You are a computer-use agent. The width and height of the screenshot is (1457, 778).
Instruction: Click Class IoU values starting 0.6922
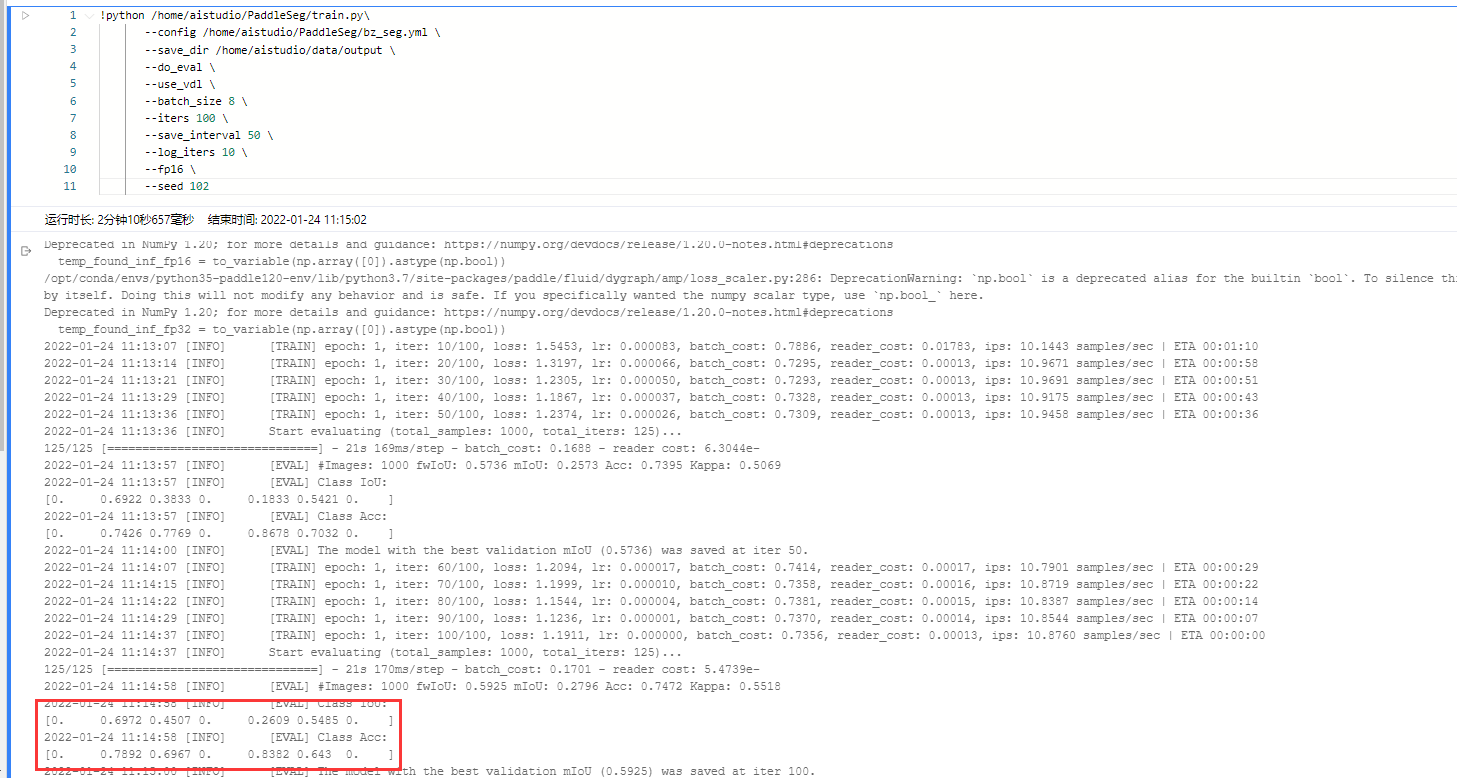click(x=219, y=499)
